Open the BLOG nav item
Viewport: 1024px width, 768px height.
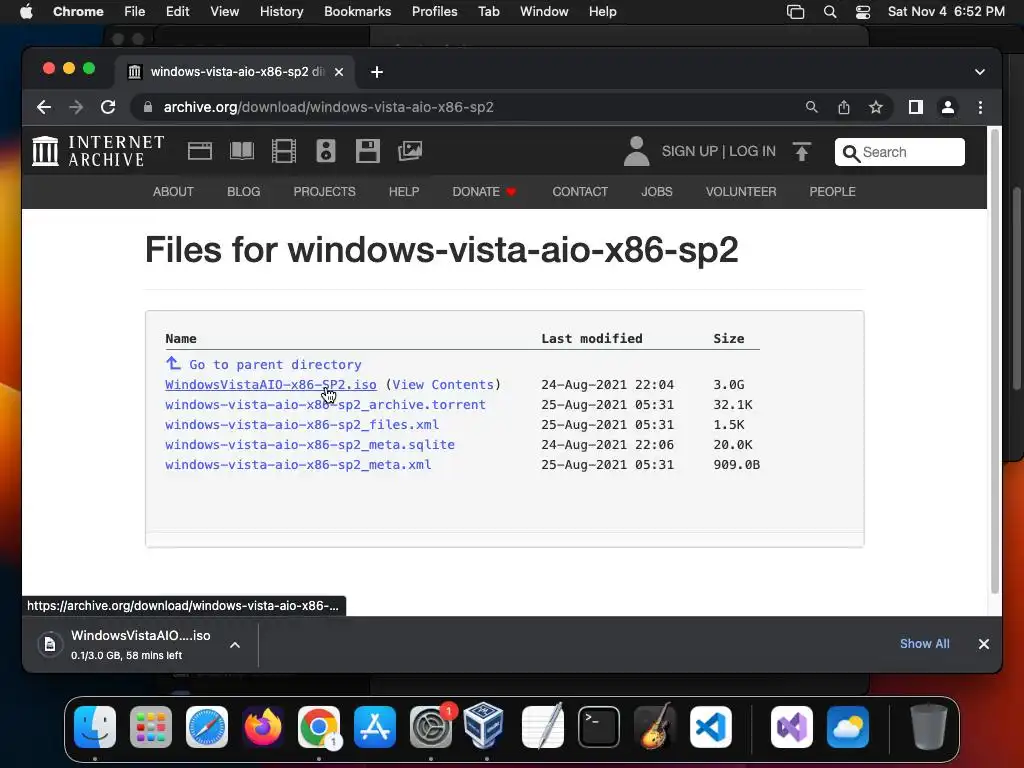click(244, 191)
